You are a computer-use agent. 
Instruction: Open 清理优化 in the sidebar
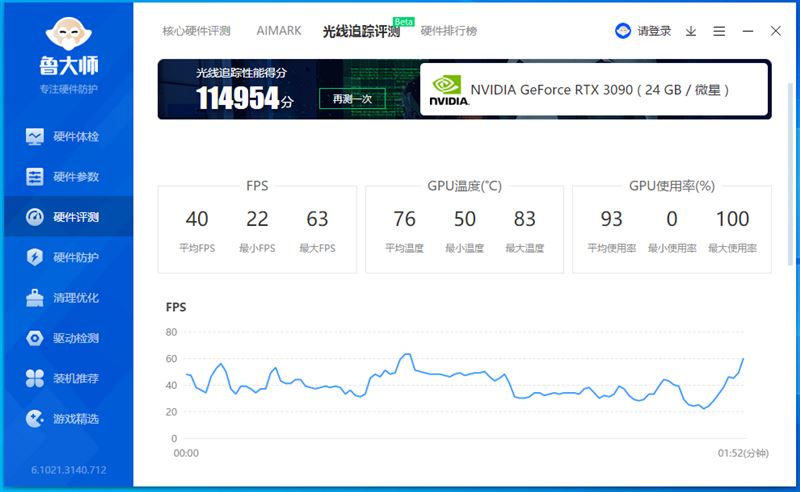68,298
